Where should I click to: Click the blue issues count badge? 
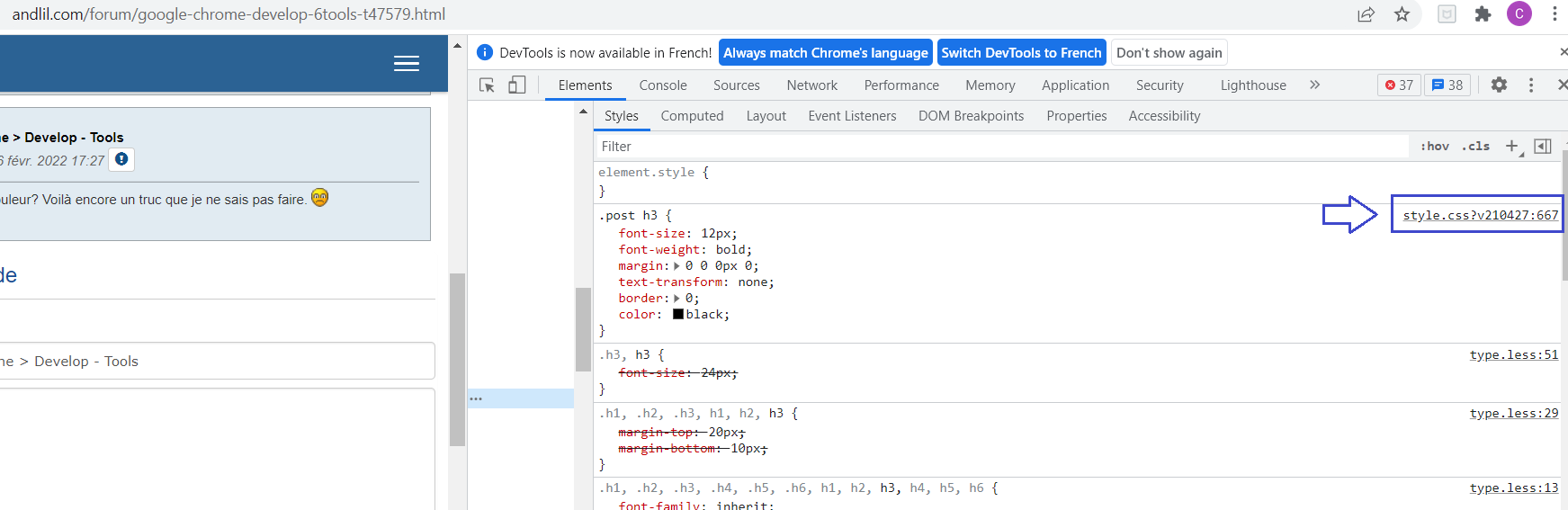[1447, 85]
